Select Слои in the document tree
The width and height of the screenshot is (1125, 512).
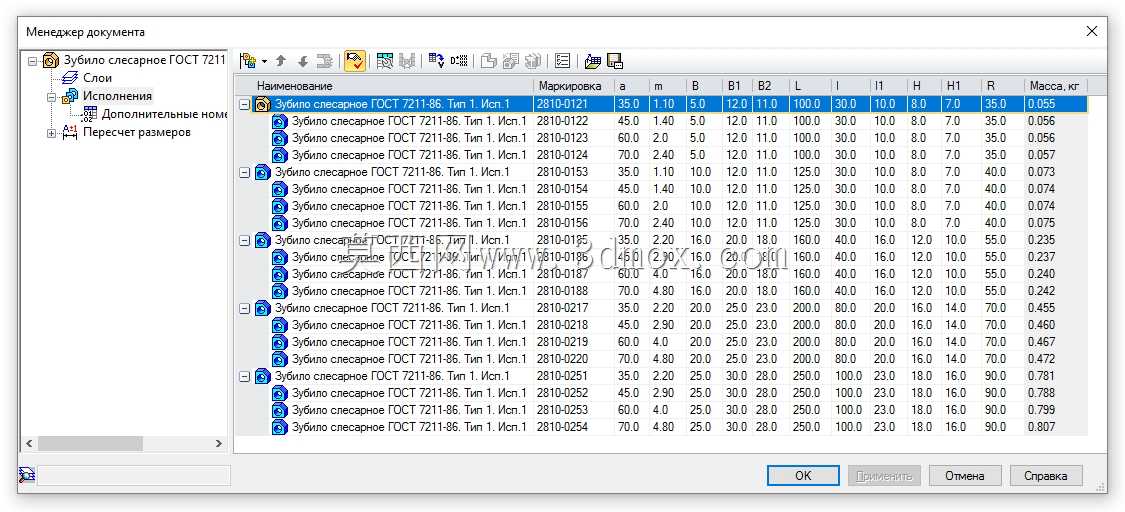coord(98,78)
